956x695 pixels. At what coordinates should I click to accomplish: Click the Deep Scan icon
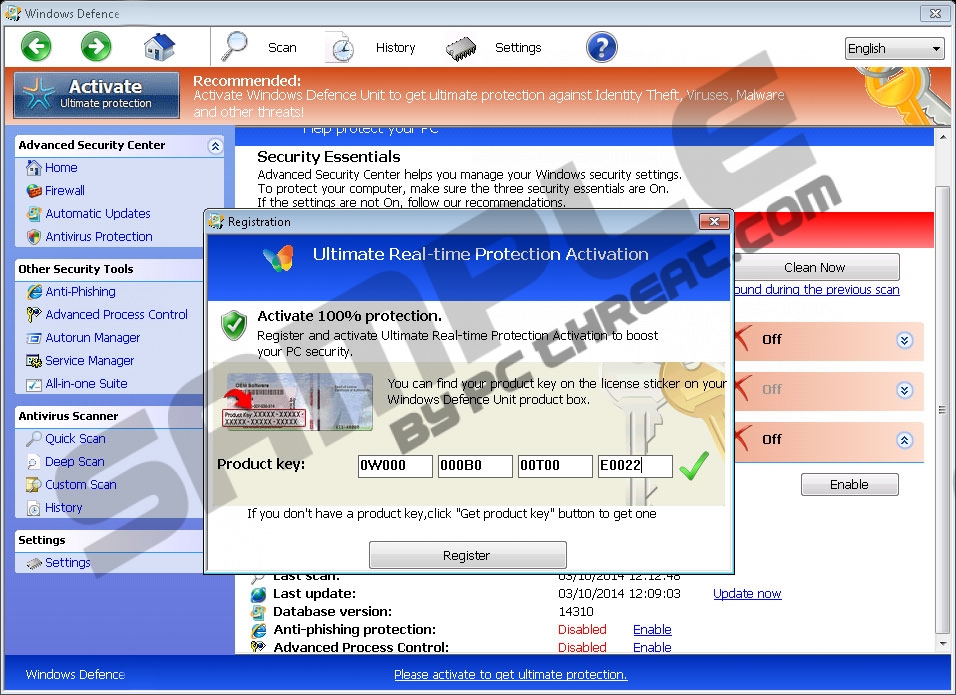34,462
